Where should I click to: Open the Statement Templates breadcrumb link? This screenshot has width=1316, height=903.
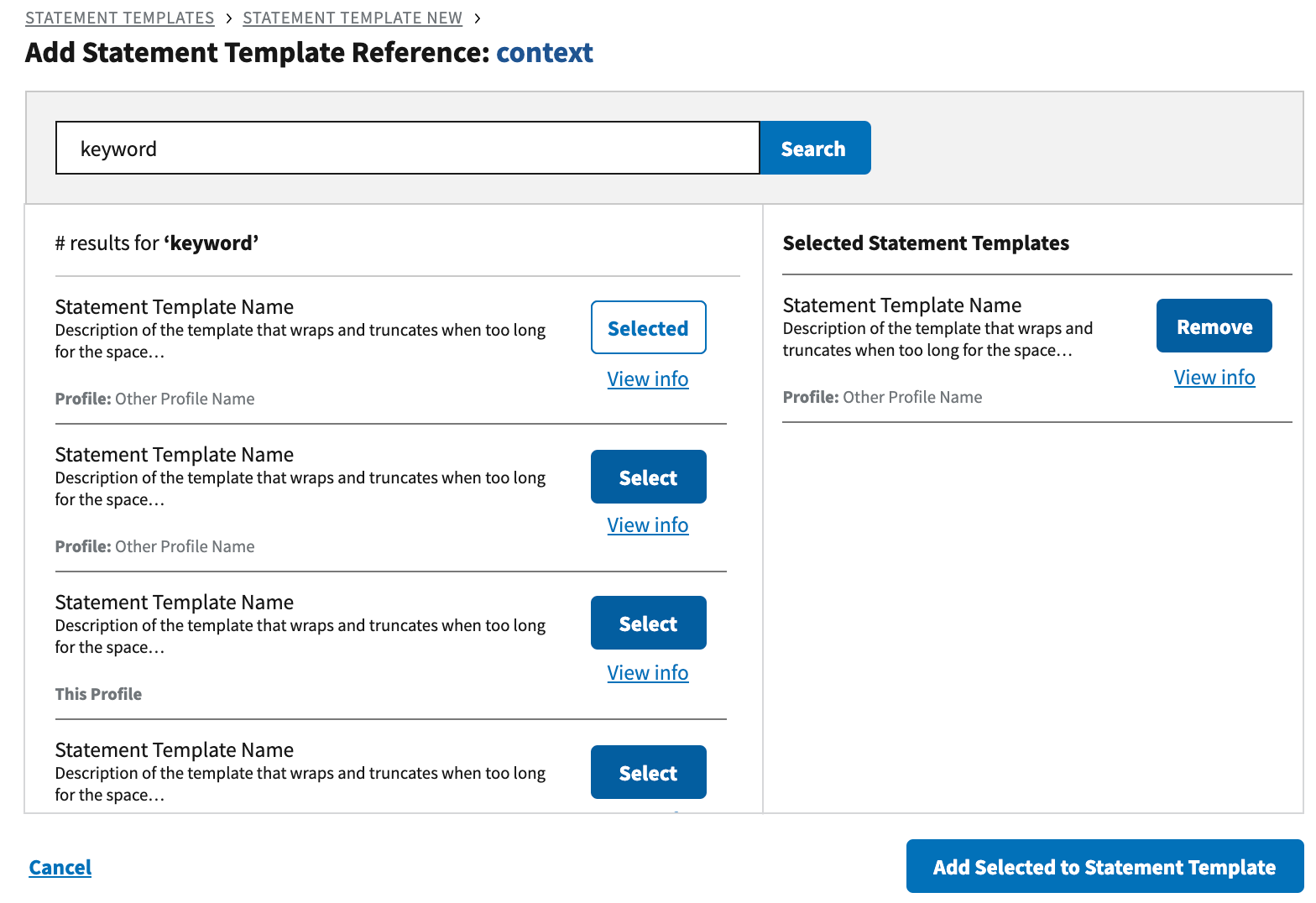click(119, 18)
